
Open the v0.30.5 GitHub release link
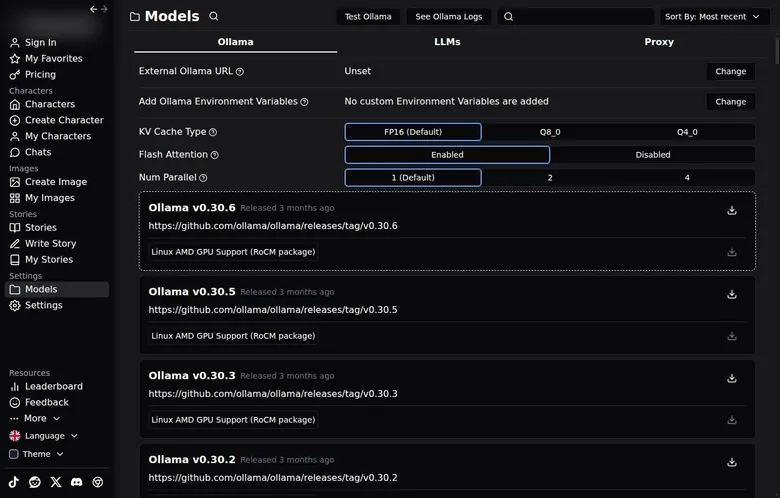coord(273,310)
